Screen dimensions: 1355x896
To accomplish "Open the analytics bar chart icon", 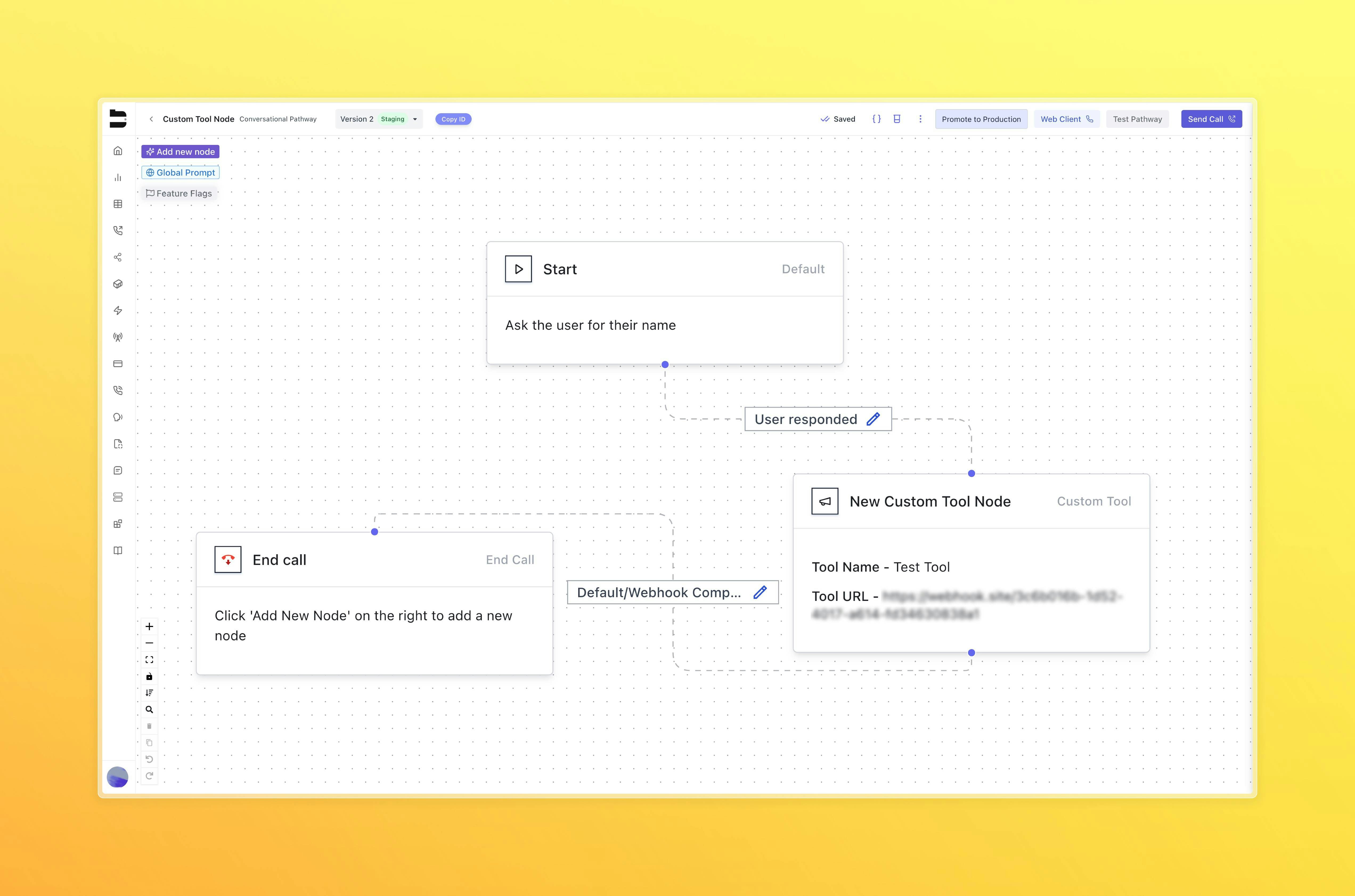I will pyautogui.click(x=118, y=178).
